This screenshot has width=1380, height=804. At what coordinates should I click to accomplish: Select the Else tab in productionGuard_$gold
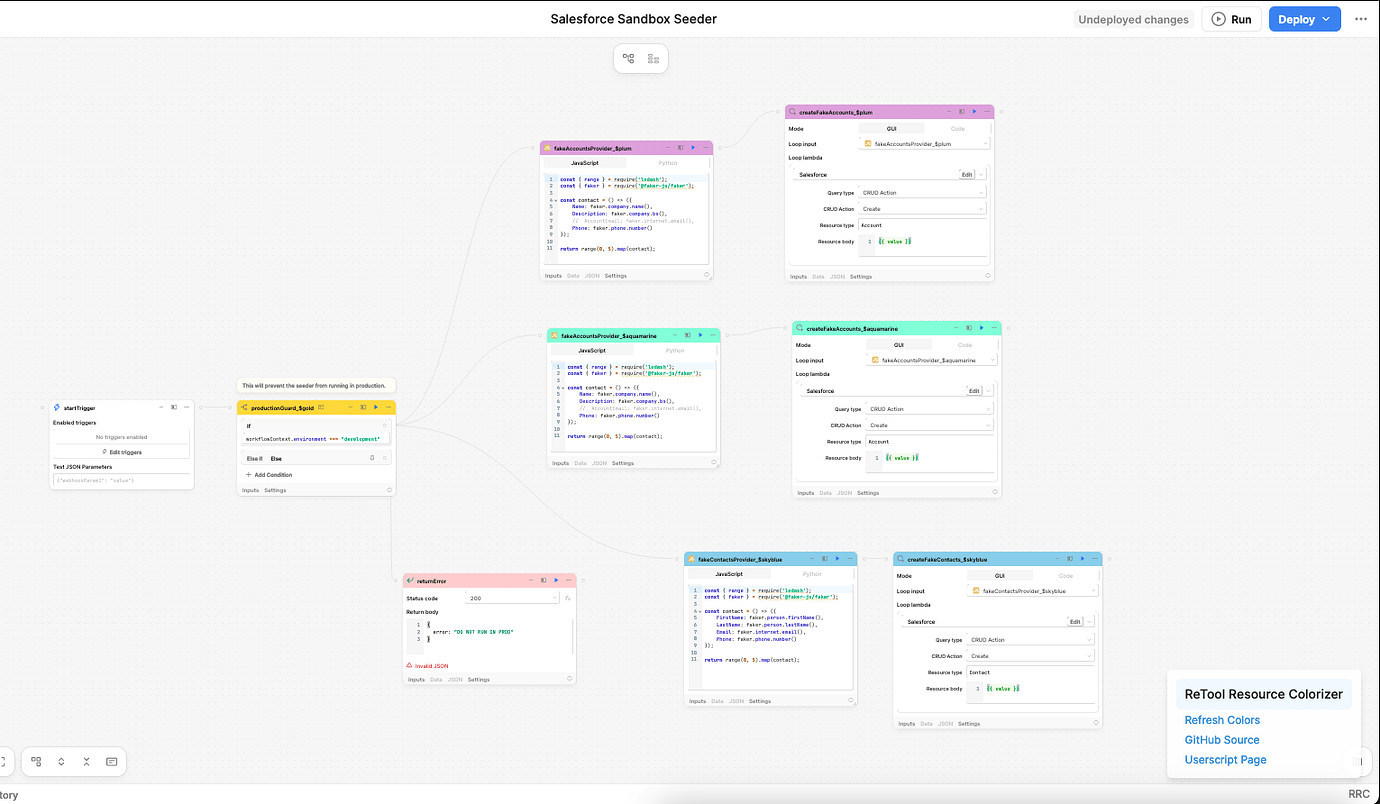(276, 458)
